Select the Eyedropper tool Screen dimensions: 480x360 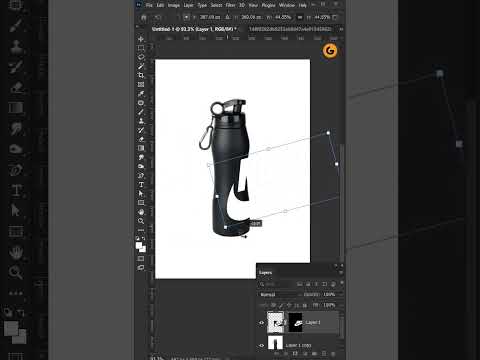coord(141,93)
